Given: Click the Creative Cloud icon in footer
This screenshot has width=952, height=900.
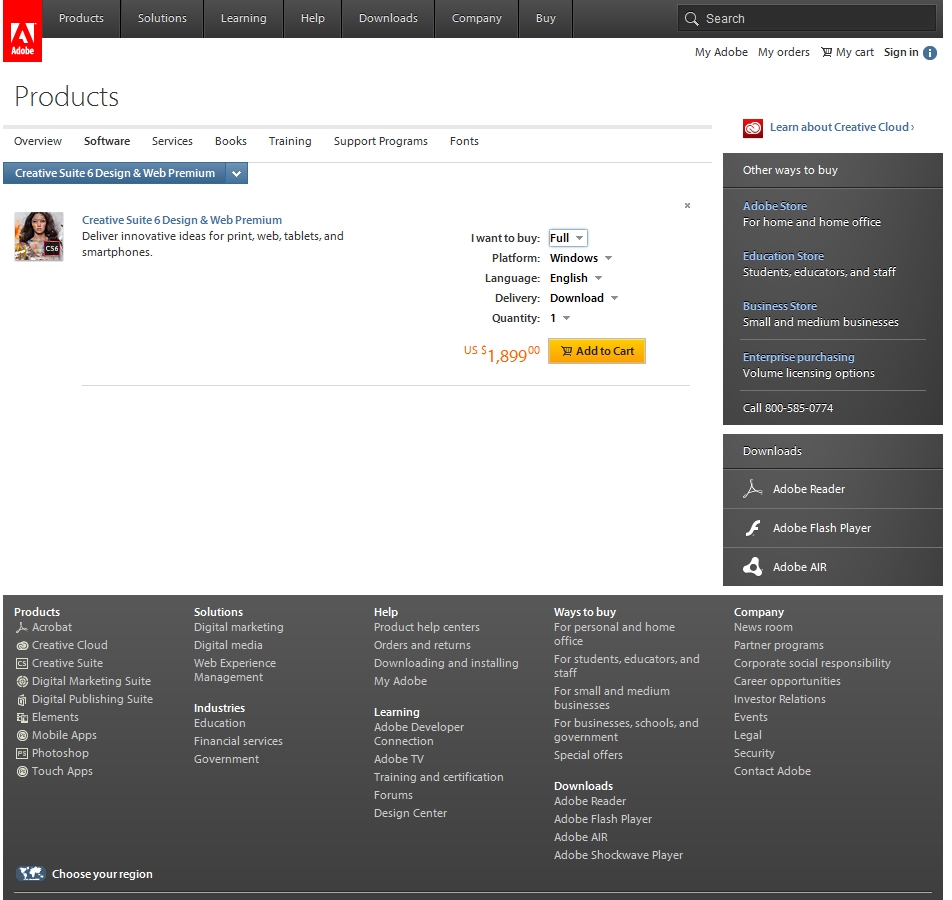Looking at the screenshot, I should 22,646.
